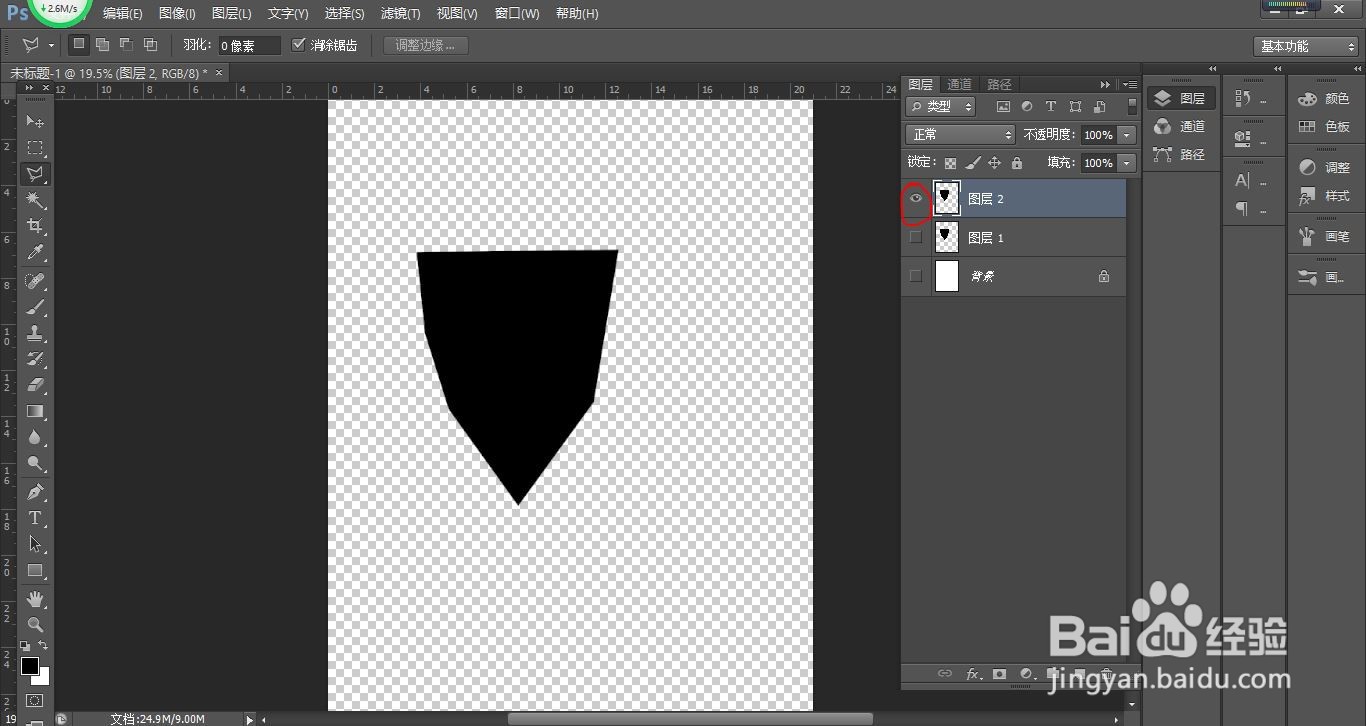Select the Eraser tool
Screen dimensions: 1366x726
click(x=35, y=385)
